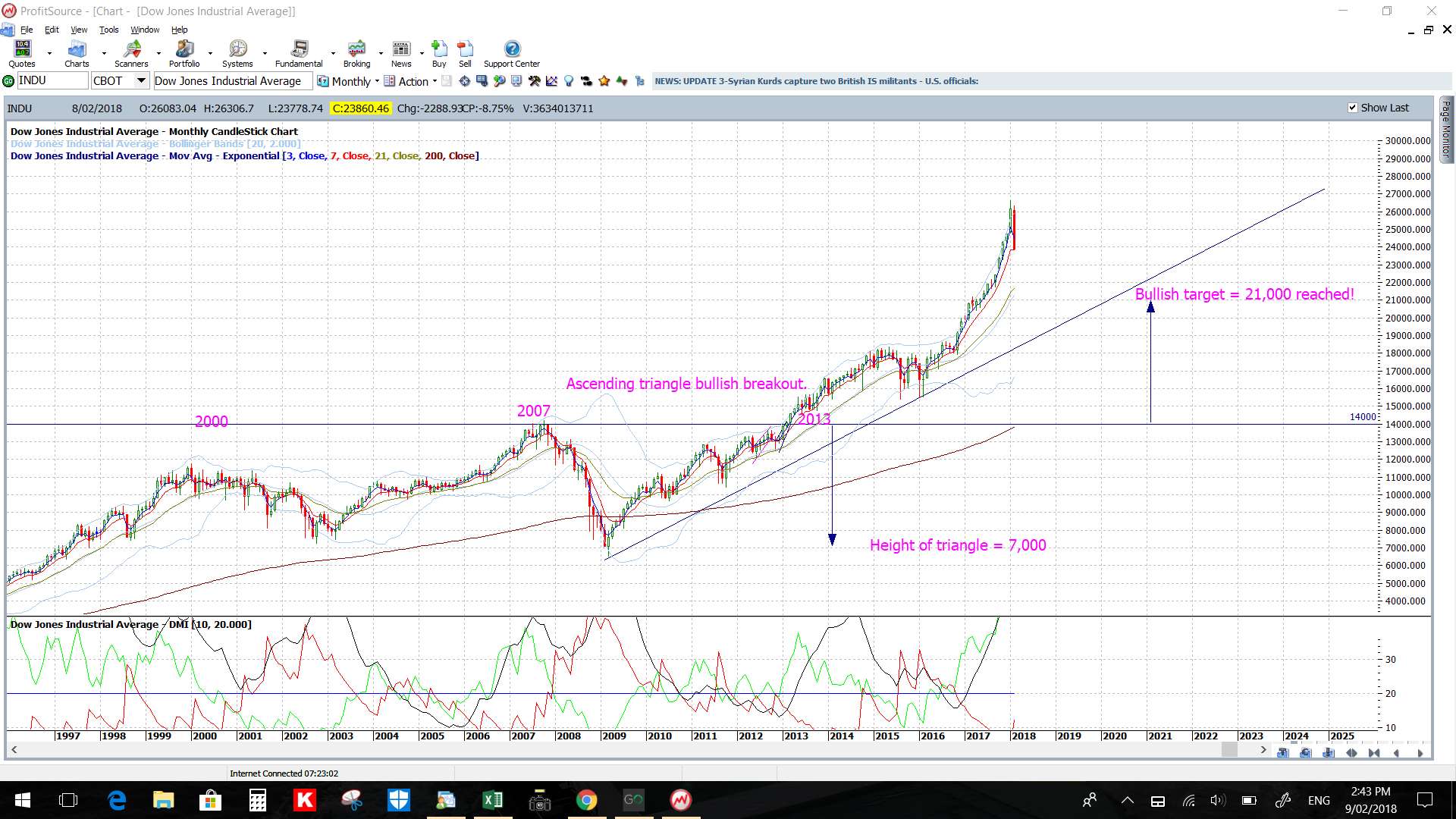Screen dimensions: 1456x819
Task: Expand the Scanners dropdown arrow
Action: point(158,54)
